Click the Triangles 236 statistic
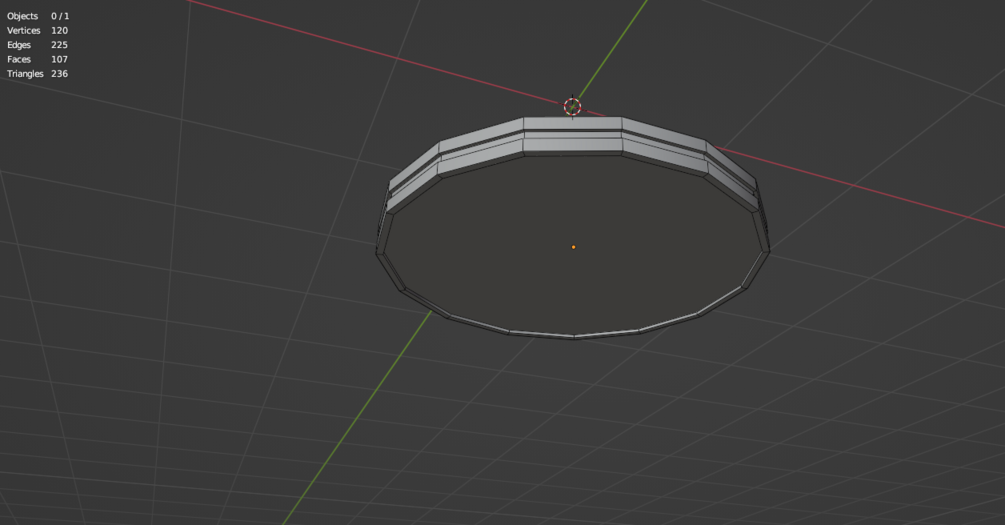 pyautogui.click(x=37, y=74)
